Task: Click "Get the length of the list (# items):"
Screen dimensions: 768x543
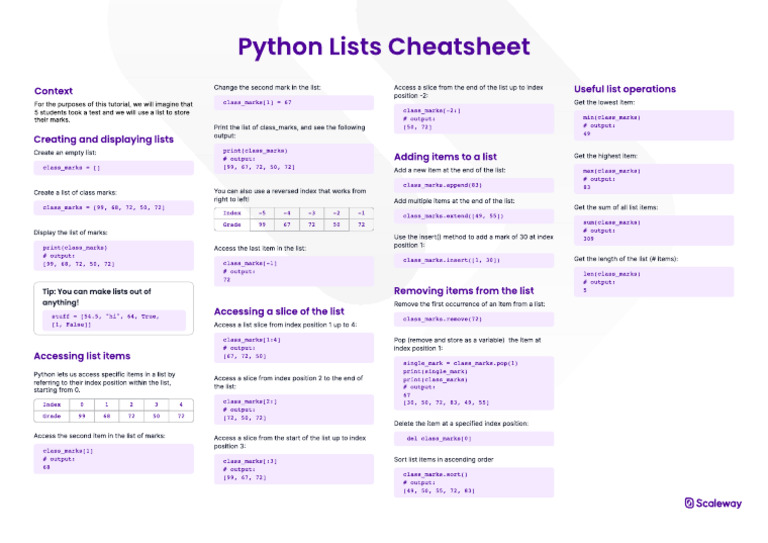Action: 626,259
